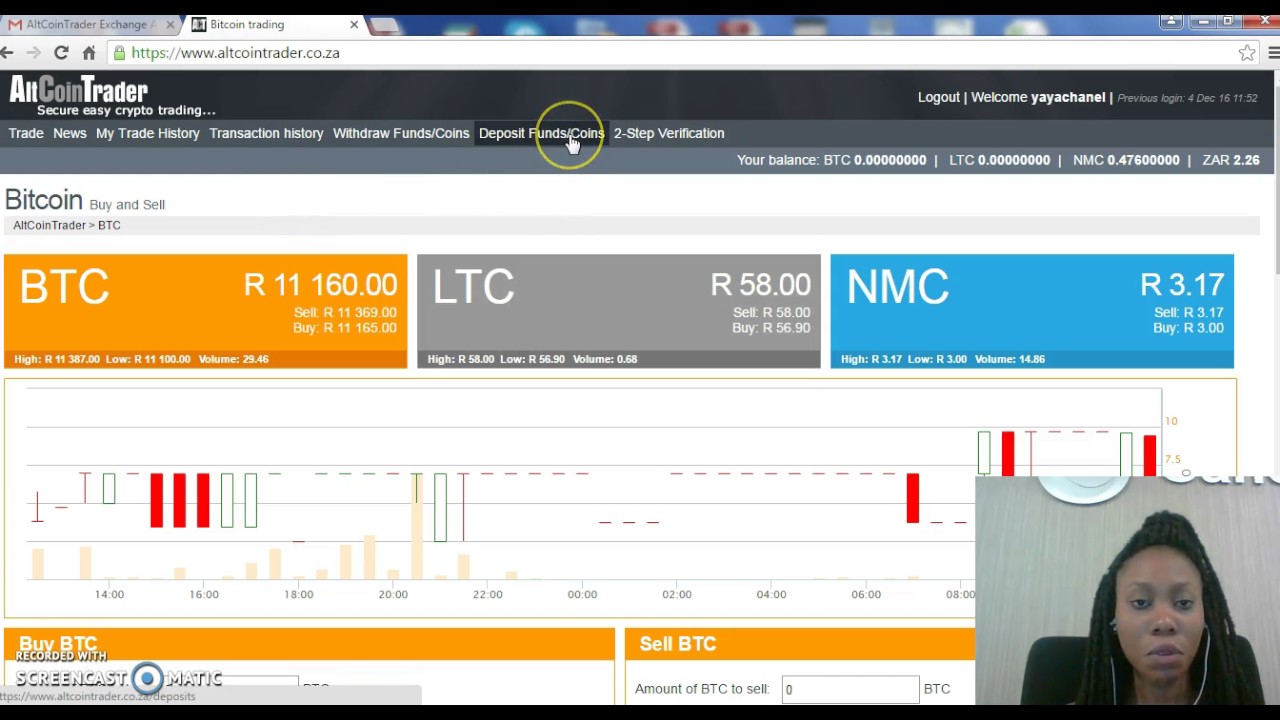Viewport: 1280px width, 720px height.
Task: Click the BTC 0.00000000 balance text
Action: (x=875, y=160)
